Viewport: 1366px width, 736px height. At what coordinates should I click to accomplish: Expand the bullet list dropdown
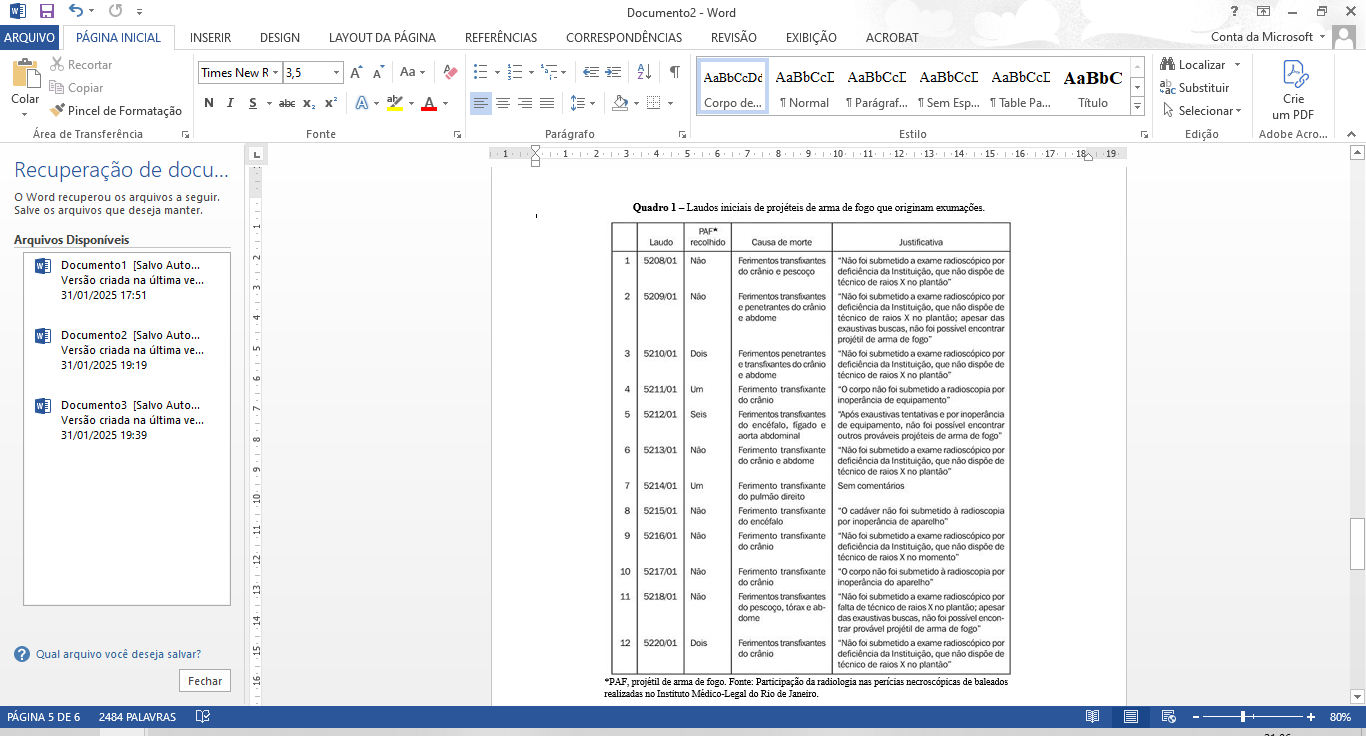tap(496, 72)
